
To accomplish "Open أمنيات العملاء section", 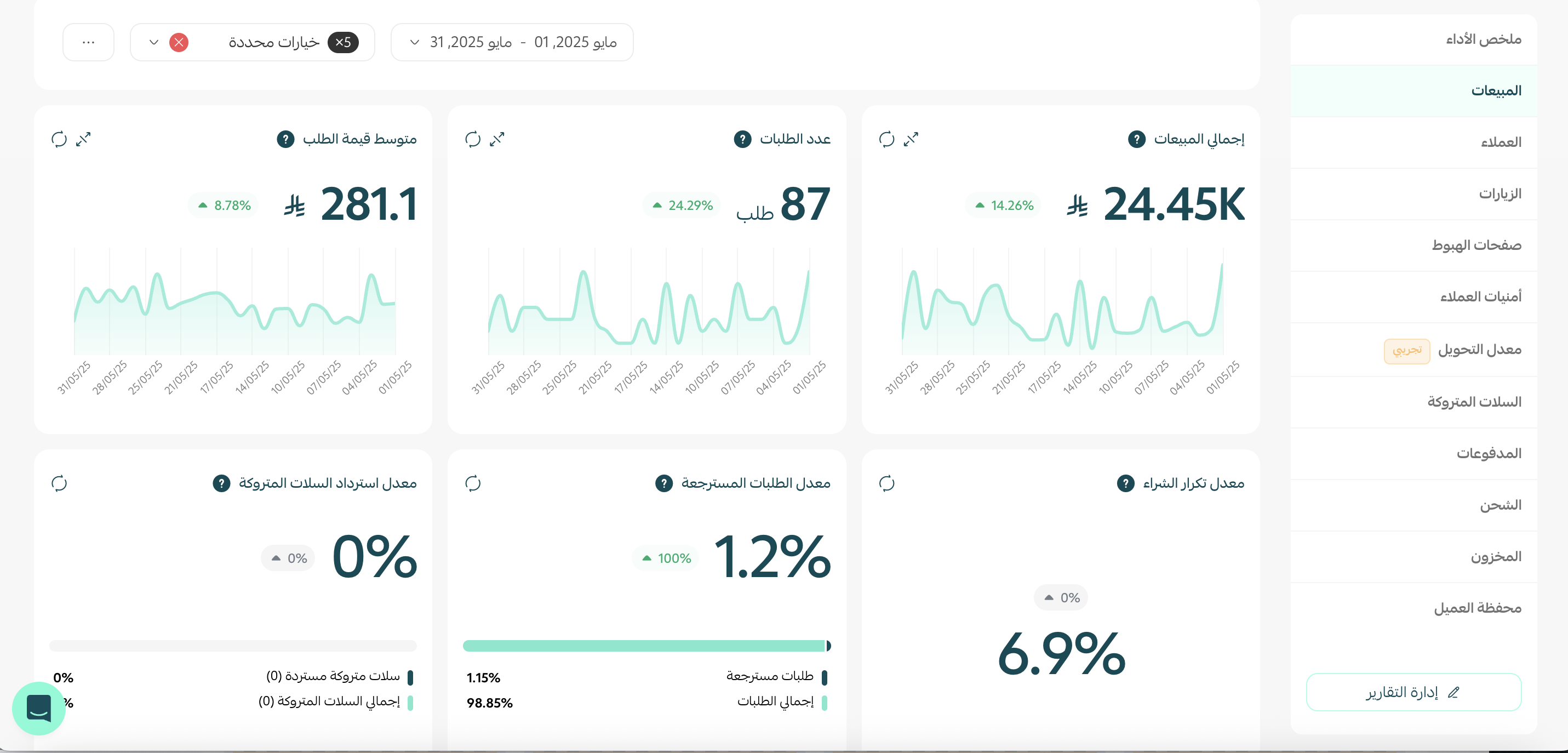I will pos(1414,296).
